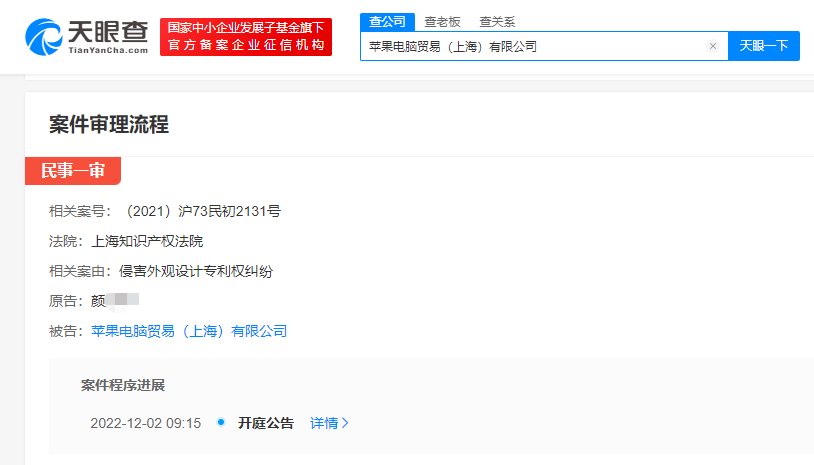This screenshot has height=465, width=814.
Task: Click the TianYanCha logo
Action: pos(87,37)
